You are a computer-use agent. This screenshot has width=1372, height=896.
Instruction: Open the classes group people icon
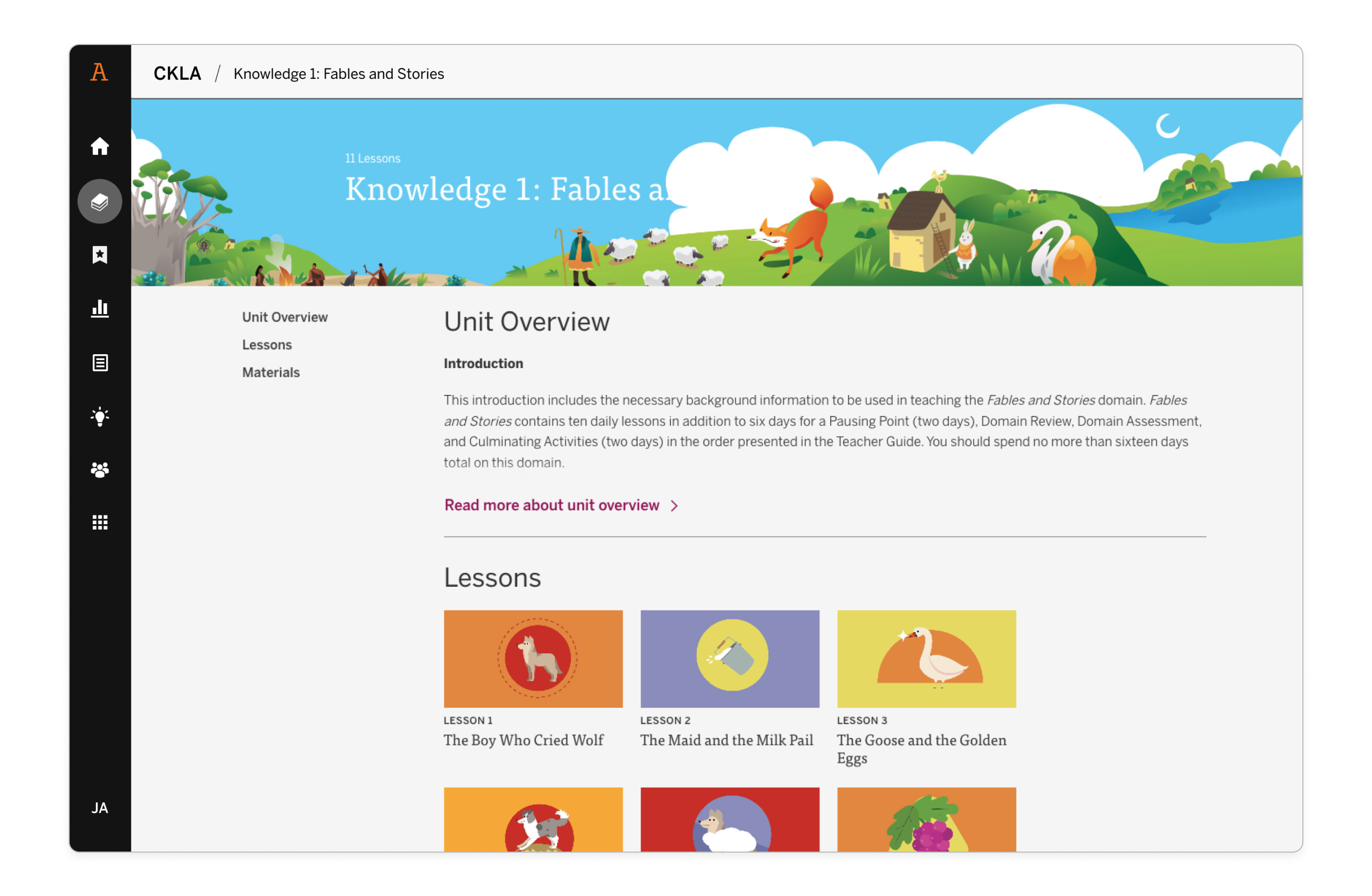click(x=100, y=470)
